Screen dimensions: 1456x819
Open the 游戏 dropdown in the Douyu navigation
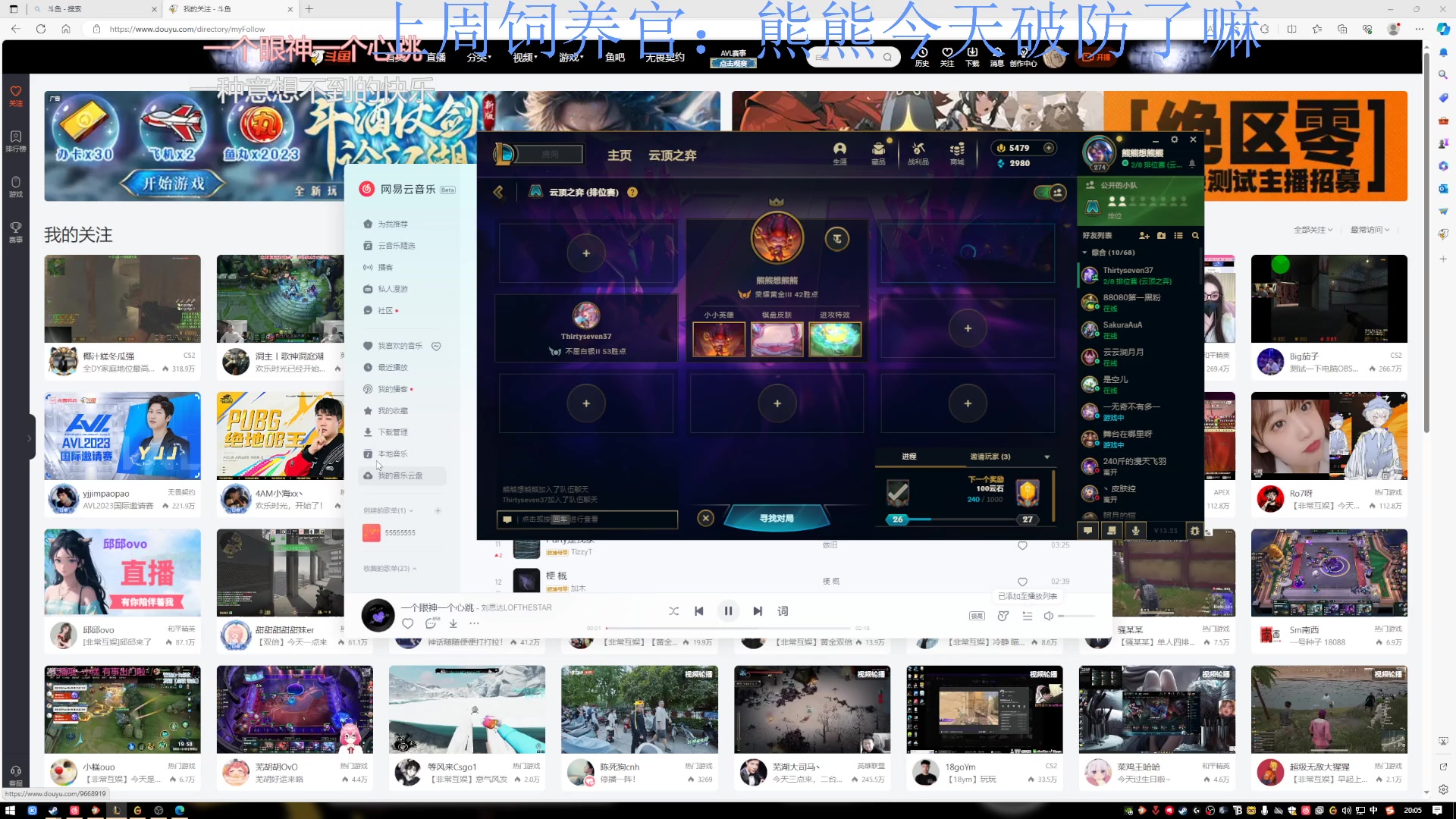click(x=571, y=58)
